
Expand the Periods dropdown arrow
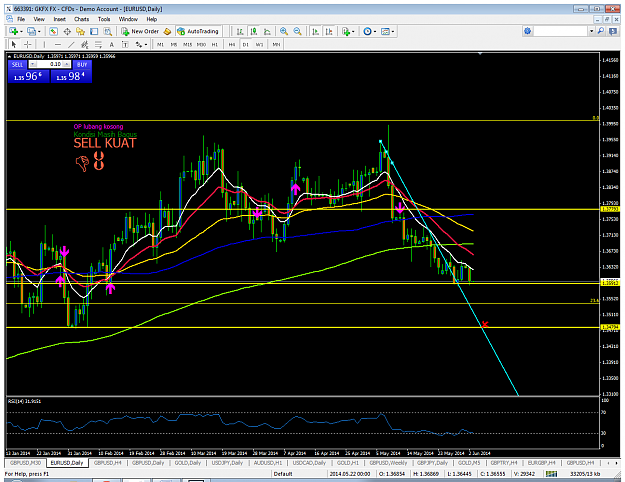click(375, 31)
